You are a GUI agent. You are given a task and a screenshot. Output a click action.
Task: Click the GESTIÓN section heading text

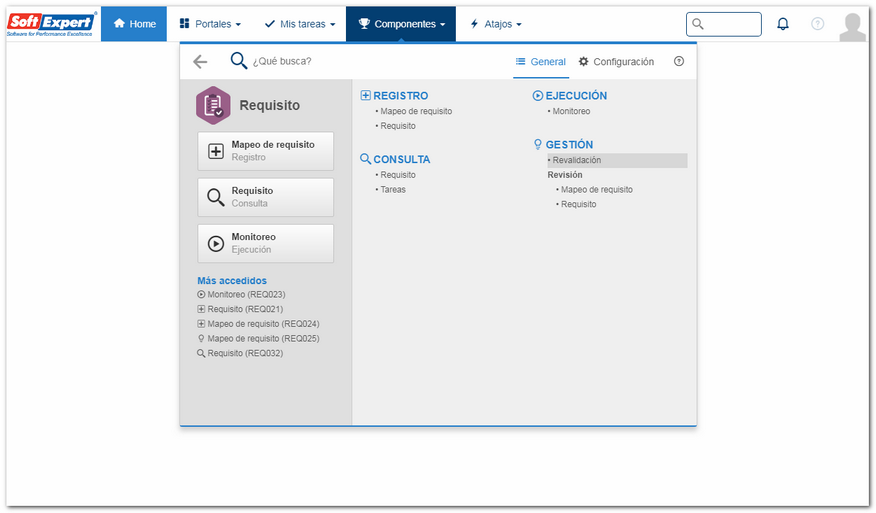569,145
